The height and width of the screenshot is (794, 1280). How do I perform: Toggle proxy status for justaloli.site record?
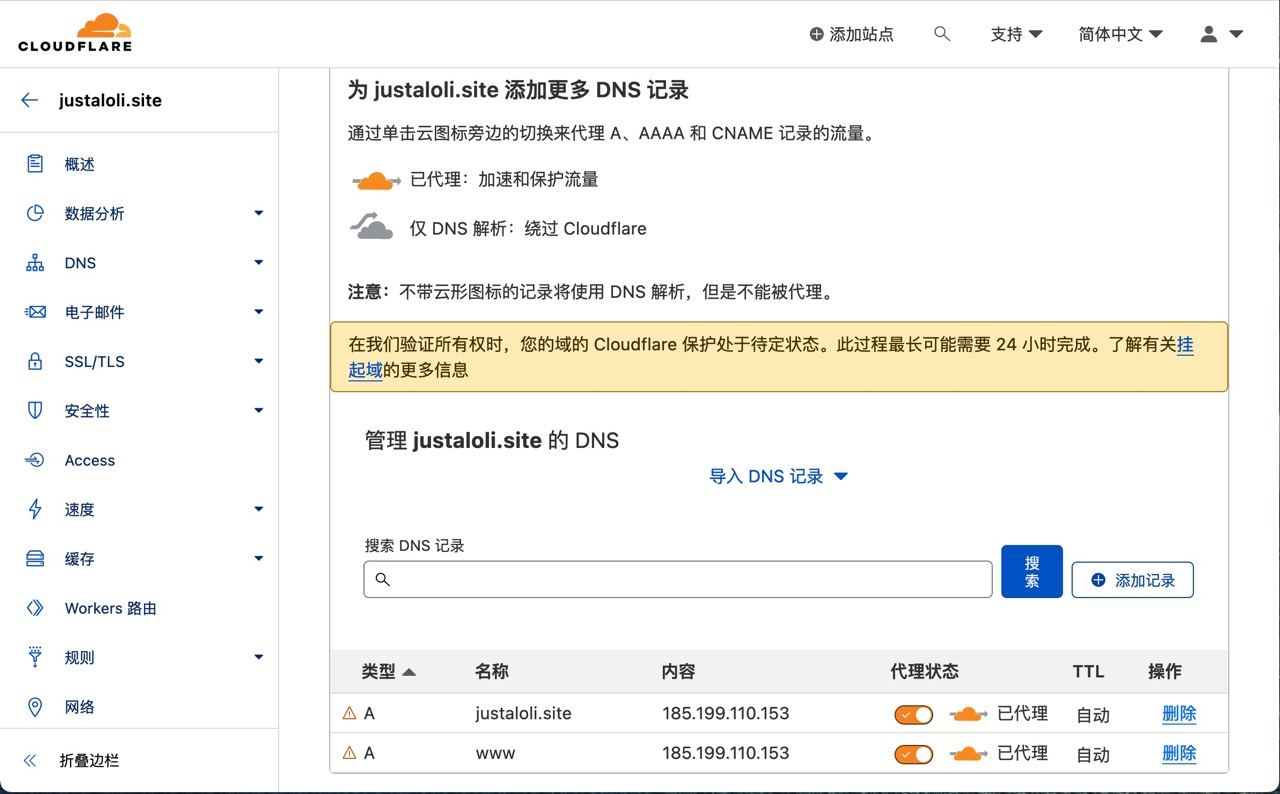pos(913,714)
